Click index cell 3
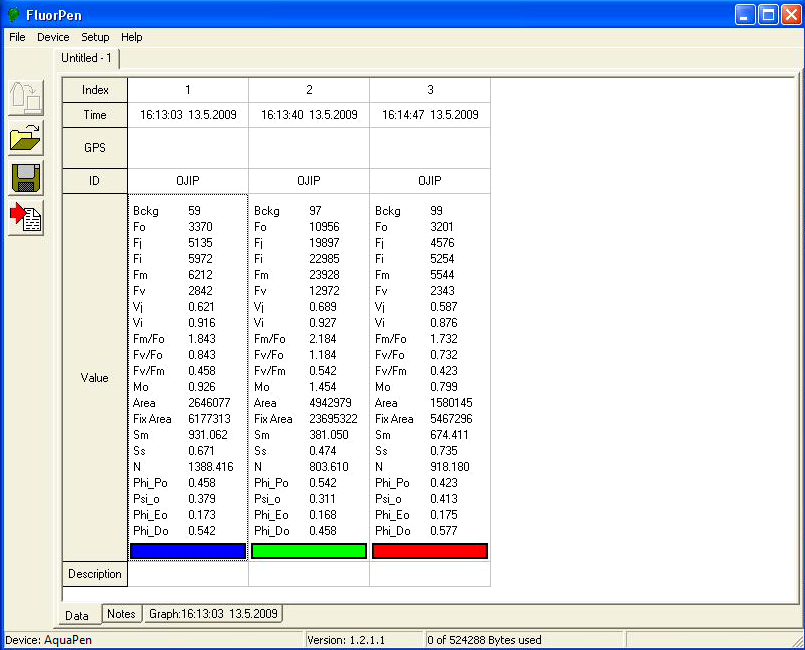 (430, 90)
